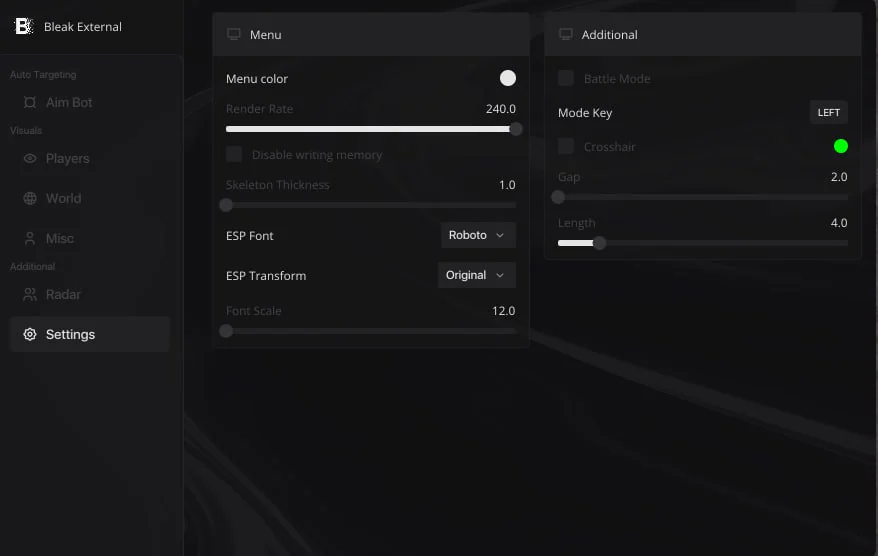
Task: Enable the Disable writing memory checkbox
Action: (234, 154)
